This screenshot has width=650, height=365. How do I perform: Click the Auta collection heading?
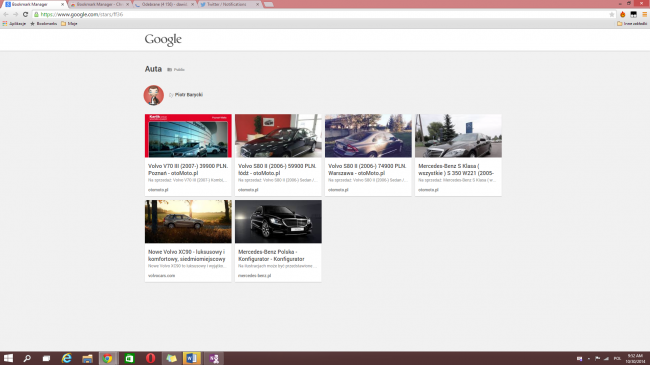pyautogui.click(x=153, y=69)
